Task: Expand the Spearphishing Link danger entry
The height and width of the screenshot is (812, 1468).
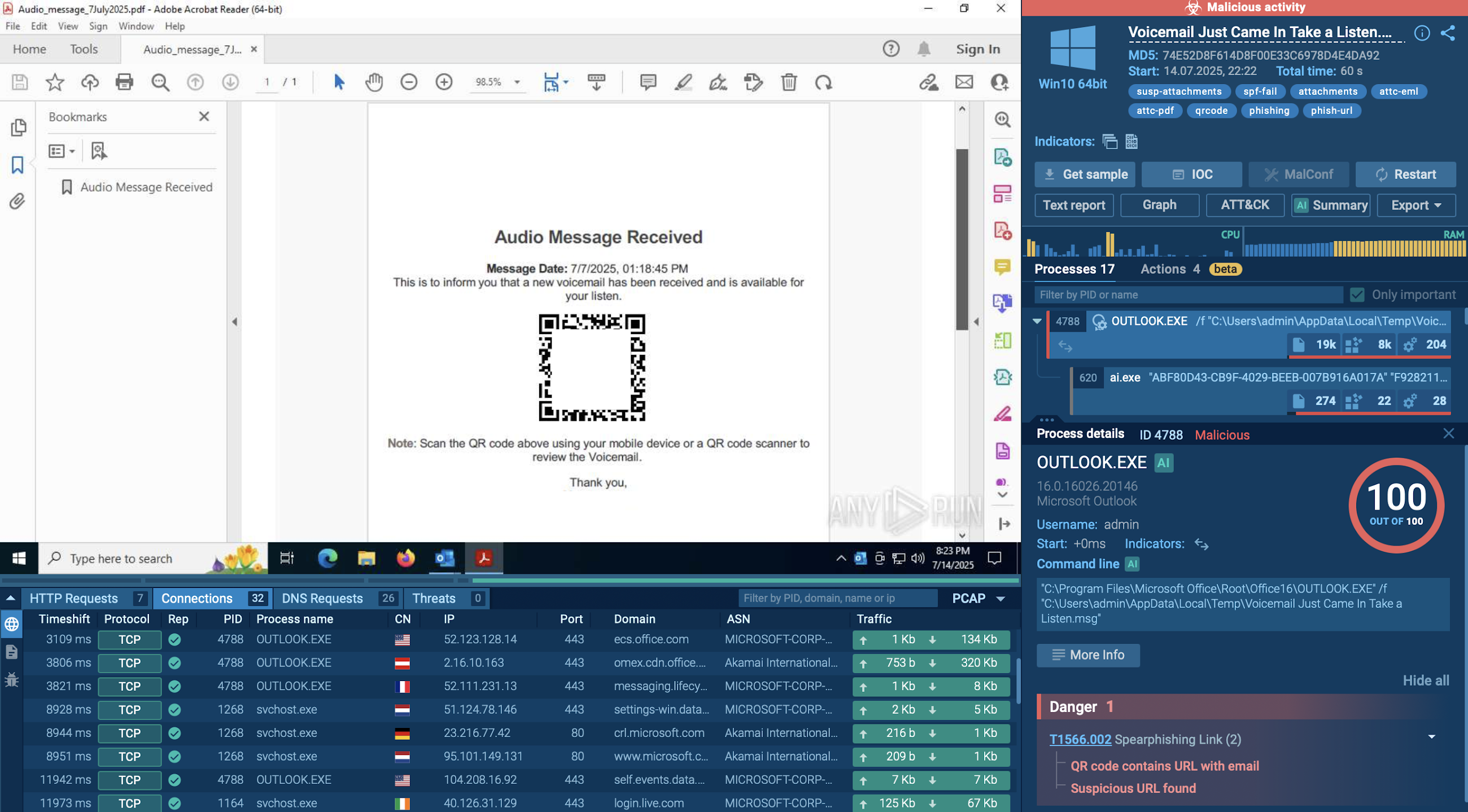Action: (x=1431, y=738)
